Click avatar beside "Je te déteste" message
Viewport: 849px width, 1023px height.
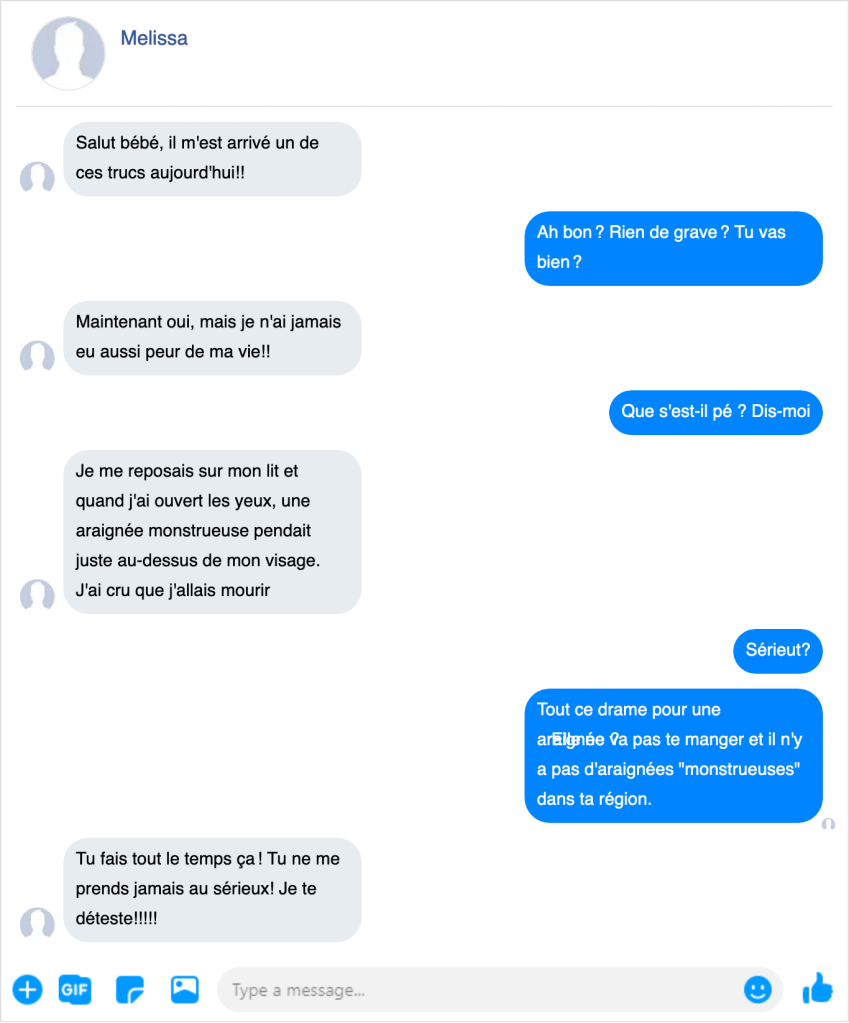[x=37, y=923]
